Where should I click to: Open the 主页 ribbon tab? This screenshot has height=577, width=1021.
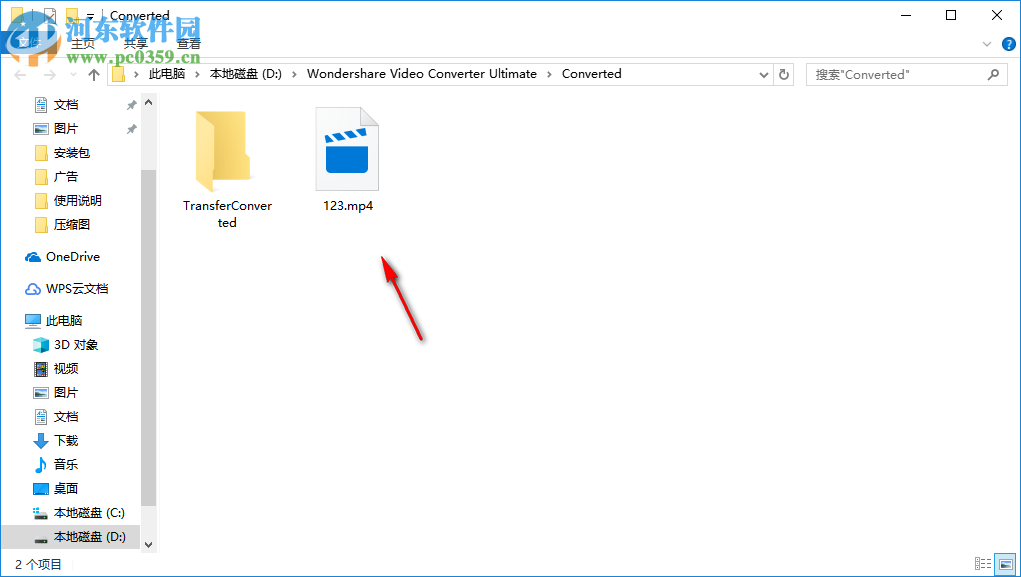83,44
